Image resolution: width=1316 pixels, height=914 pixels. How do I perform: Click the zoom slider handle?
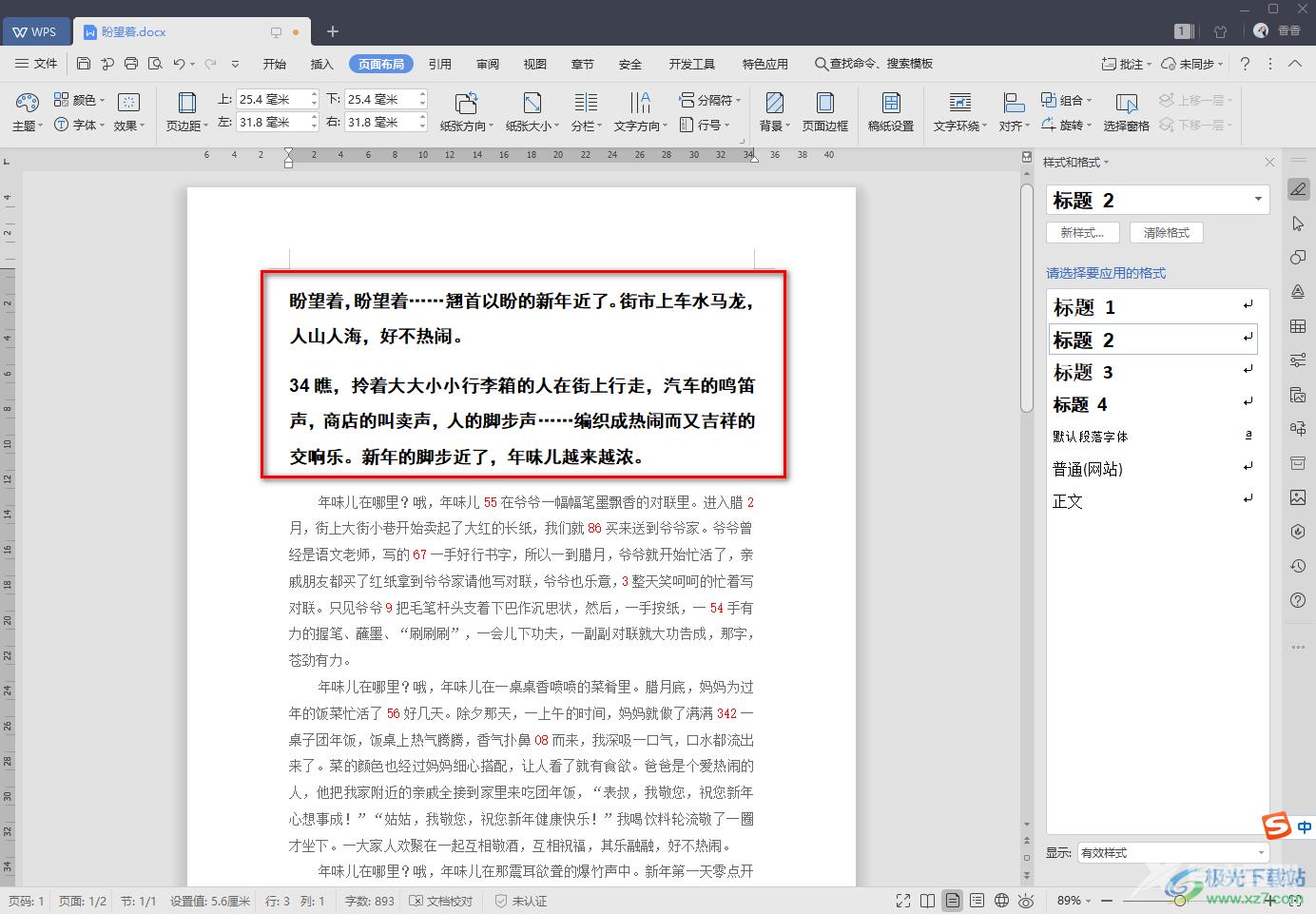tap(1180, 901)
